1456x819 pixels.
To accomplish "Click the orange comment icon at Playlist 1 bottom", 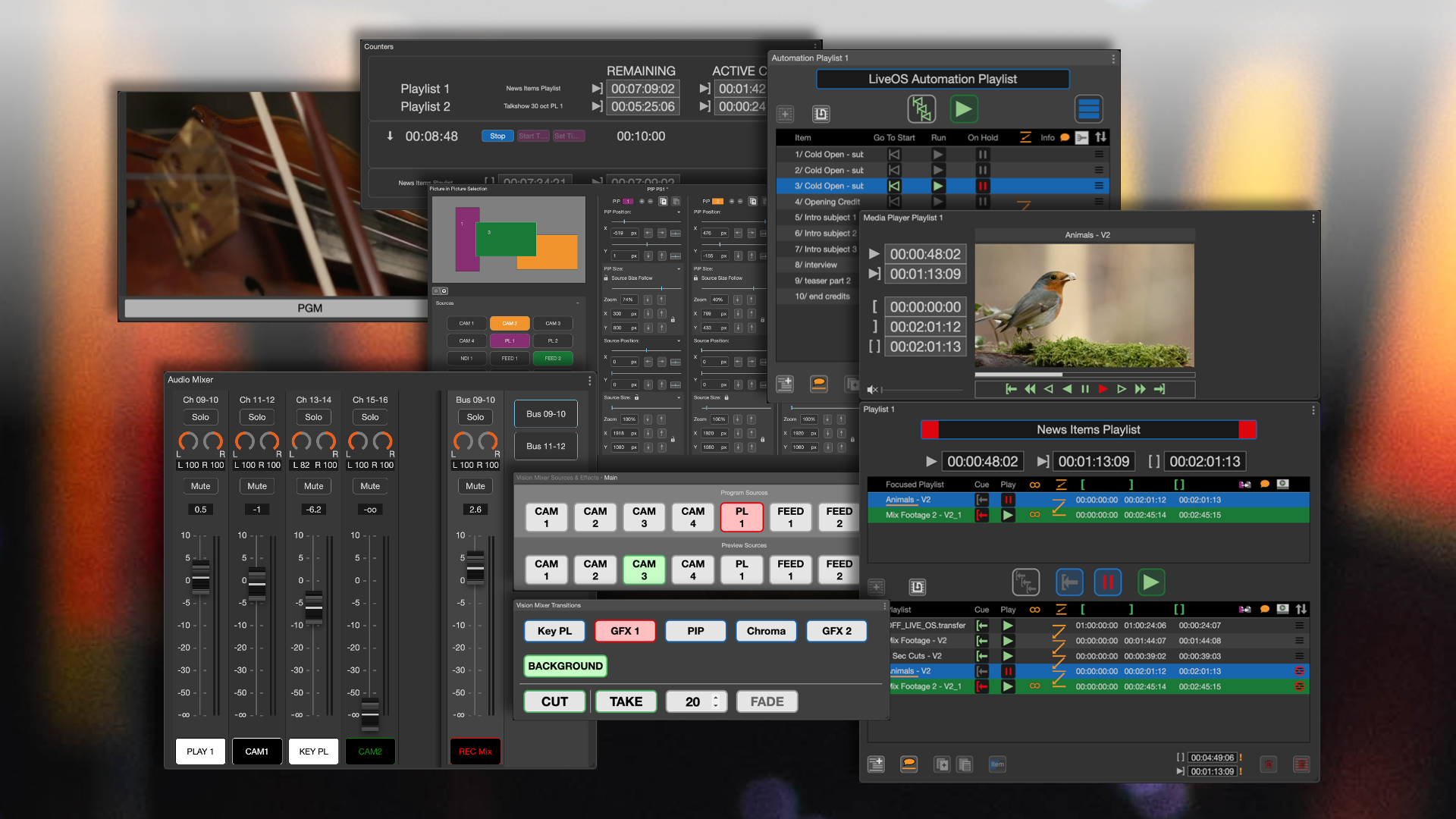I will click(908, 764).
